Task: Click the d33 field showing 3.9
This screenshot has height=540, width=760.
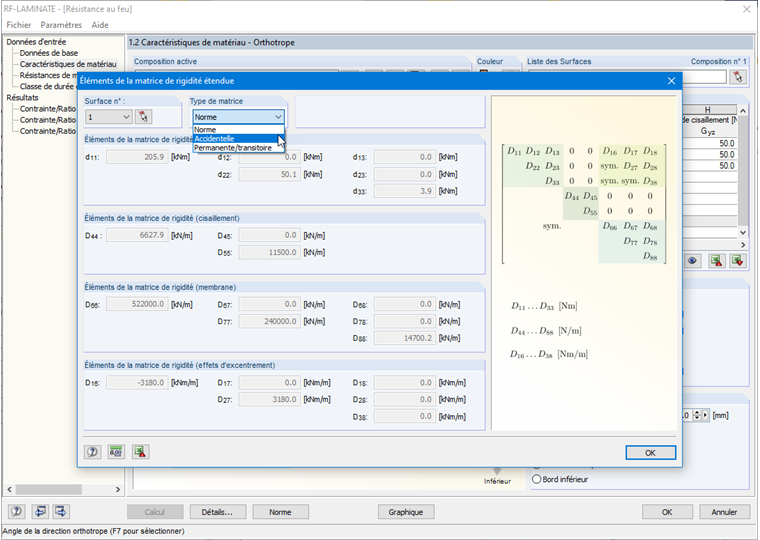Action: pos(405,191)
